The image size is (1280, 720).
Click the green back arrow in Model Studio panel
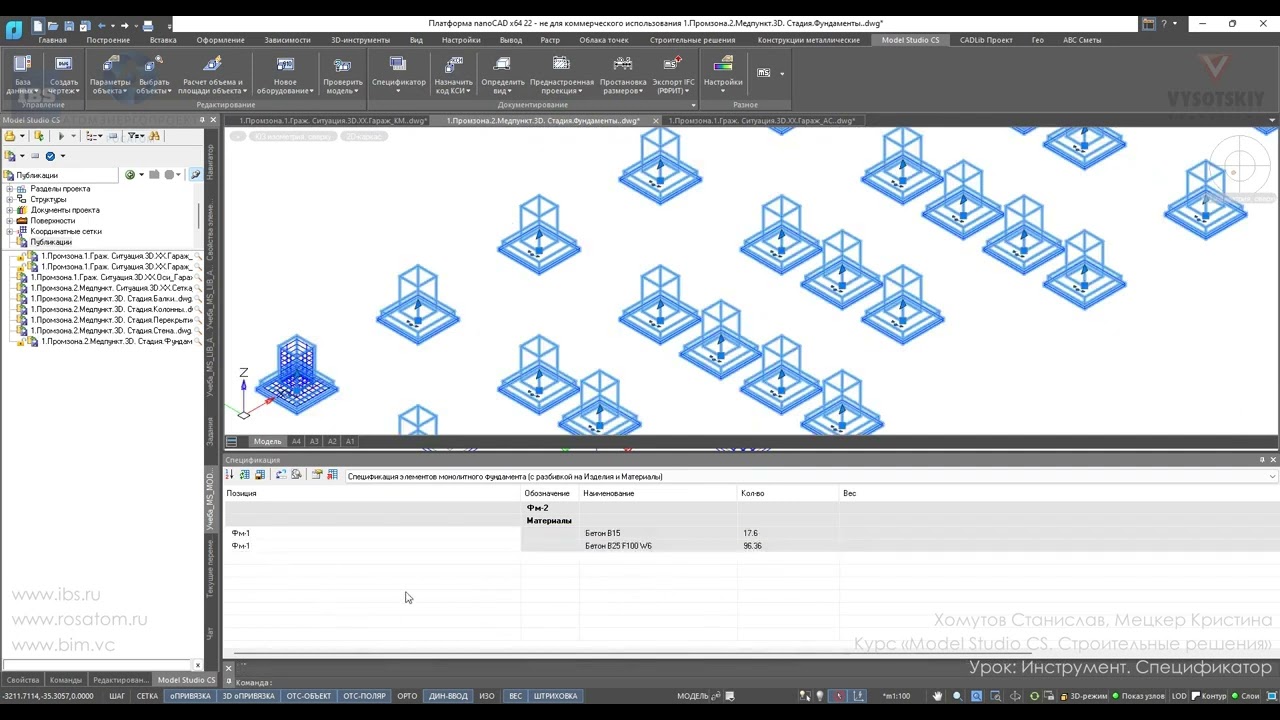point(129,175)
